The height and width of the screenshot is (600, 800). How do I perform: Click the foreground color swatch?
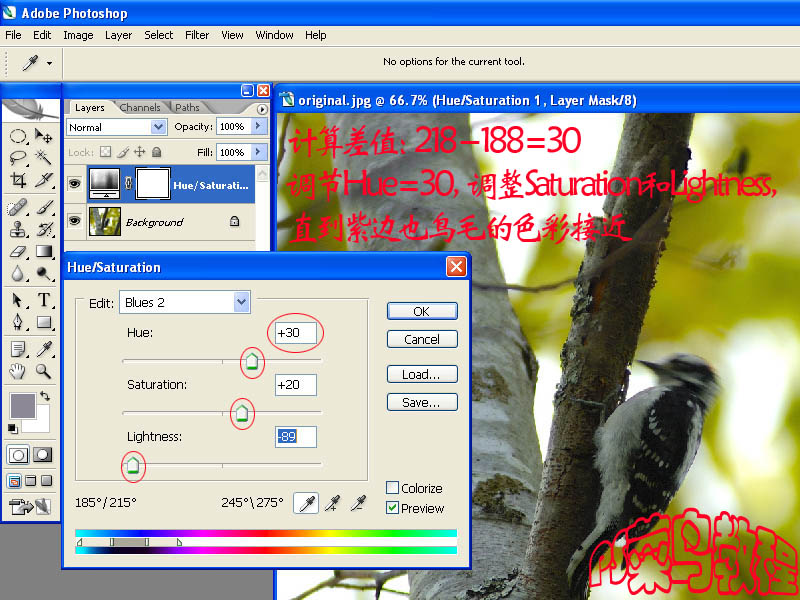[x=22, y=406]
